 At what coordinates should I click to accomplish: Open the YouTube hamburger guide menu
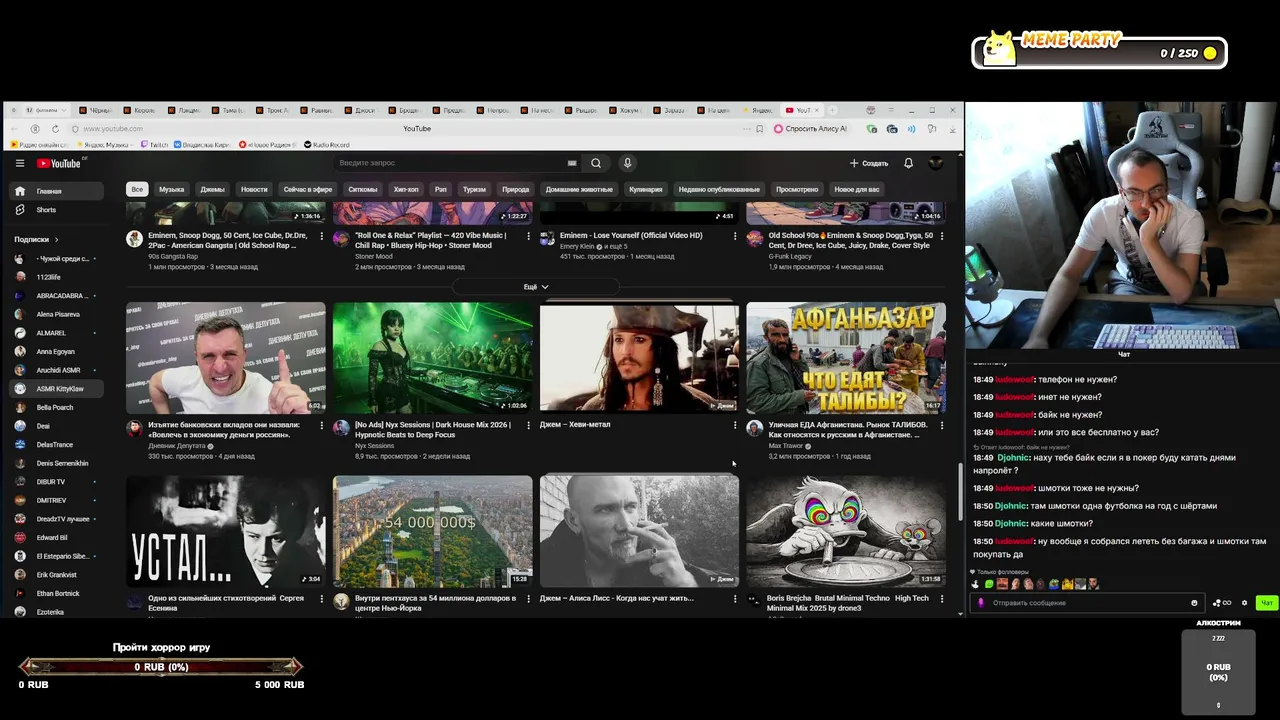(19, 163)
